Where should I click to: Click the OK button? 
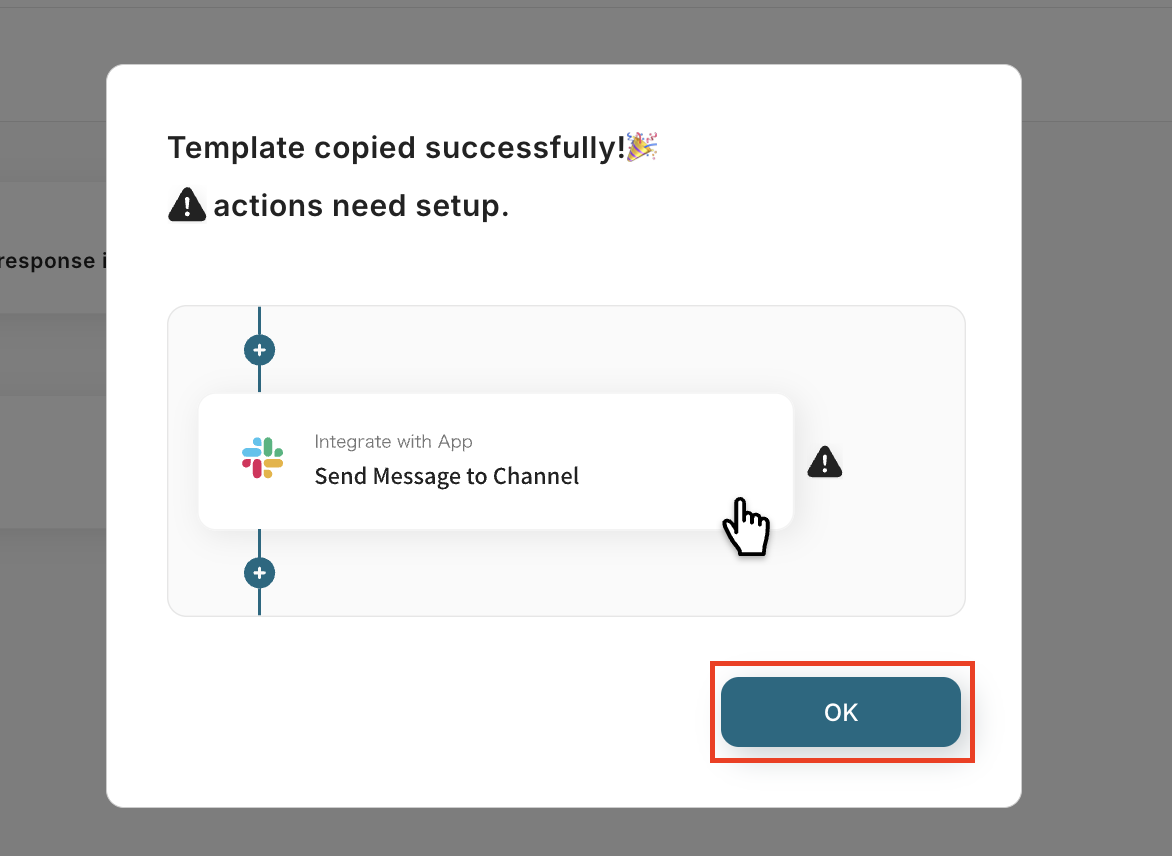tap(840, 712)
